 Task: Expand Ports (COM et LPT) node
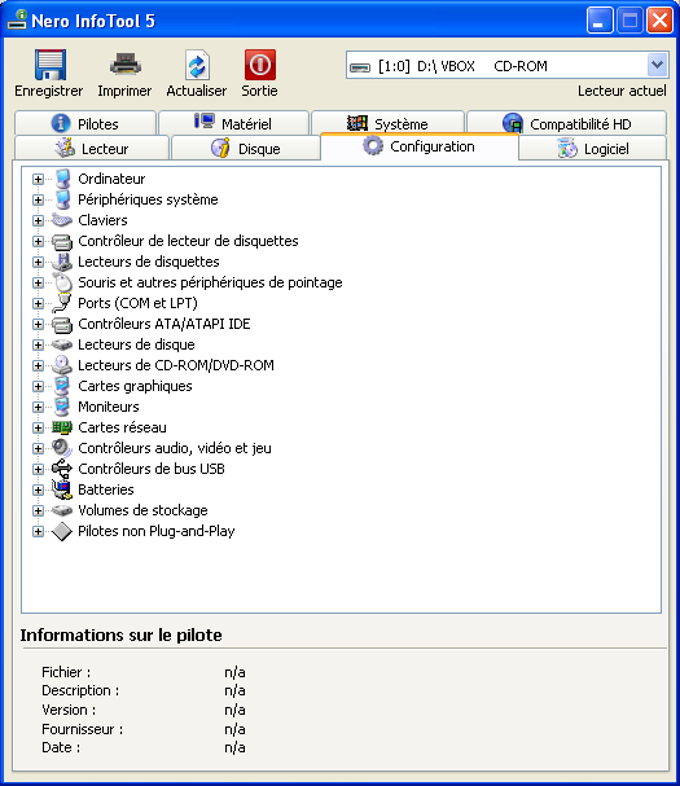[38, 303]
